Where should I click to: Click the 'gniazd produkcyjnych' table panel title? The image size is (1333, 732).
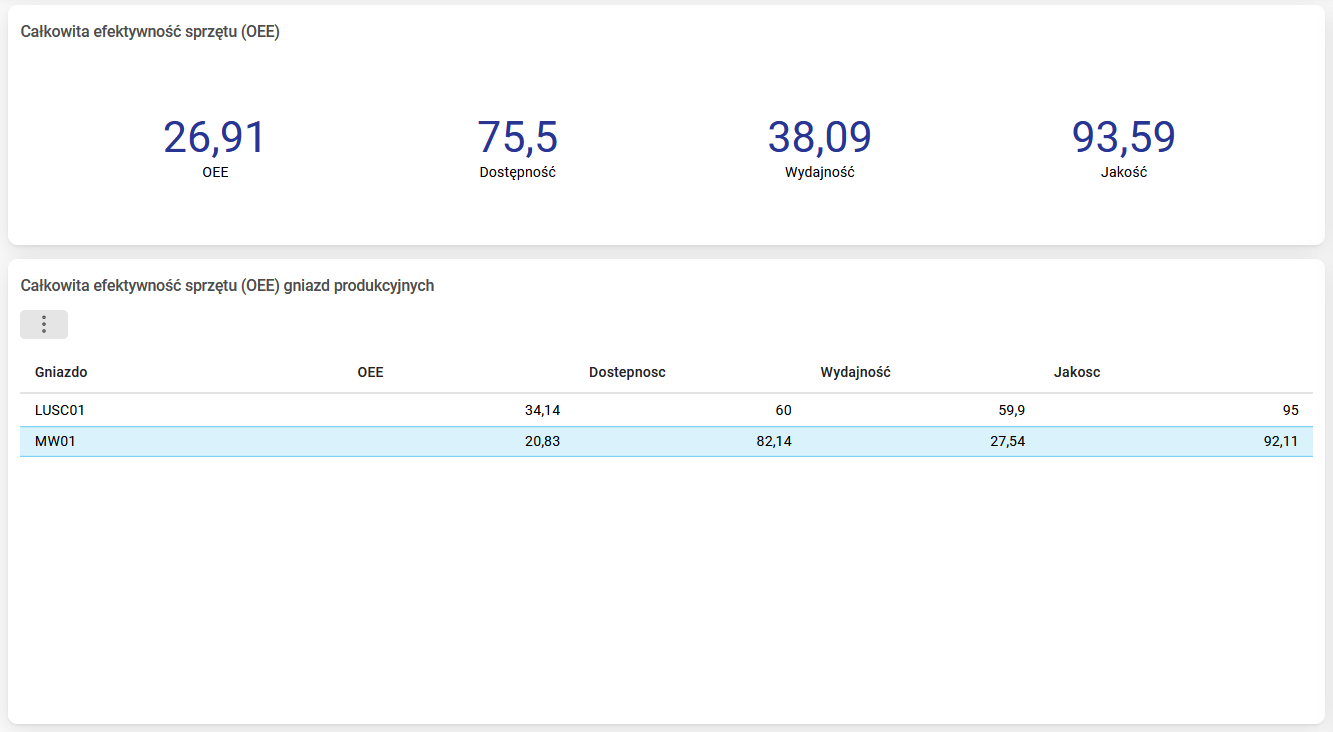coord(227,286)
